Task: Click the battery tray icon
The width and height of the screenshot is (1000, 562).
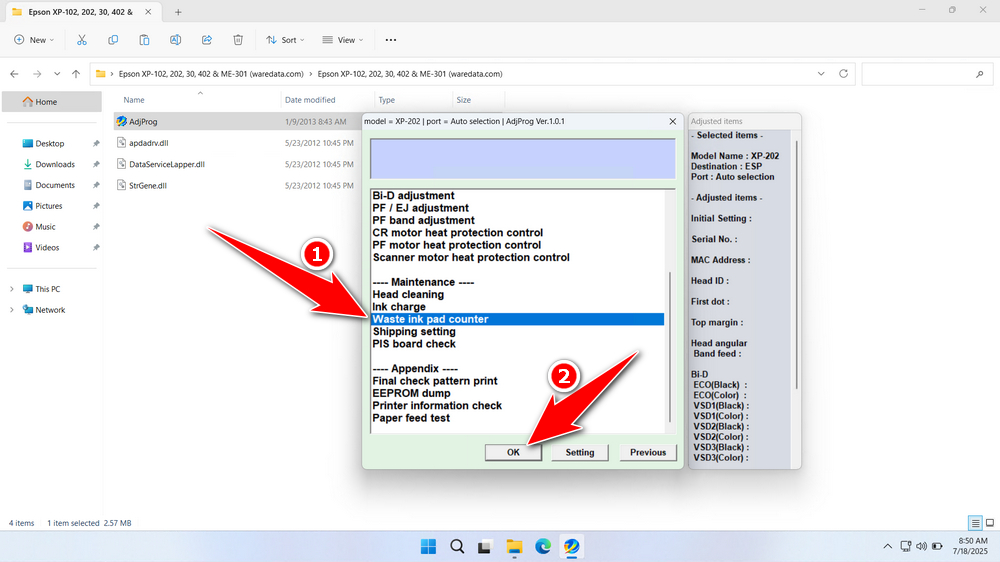Action: coord(938,546)
